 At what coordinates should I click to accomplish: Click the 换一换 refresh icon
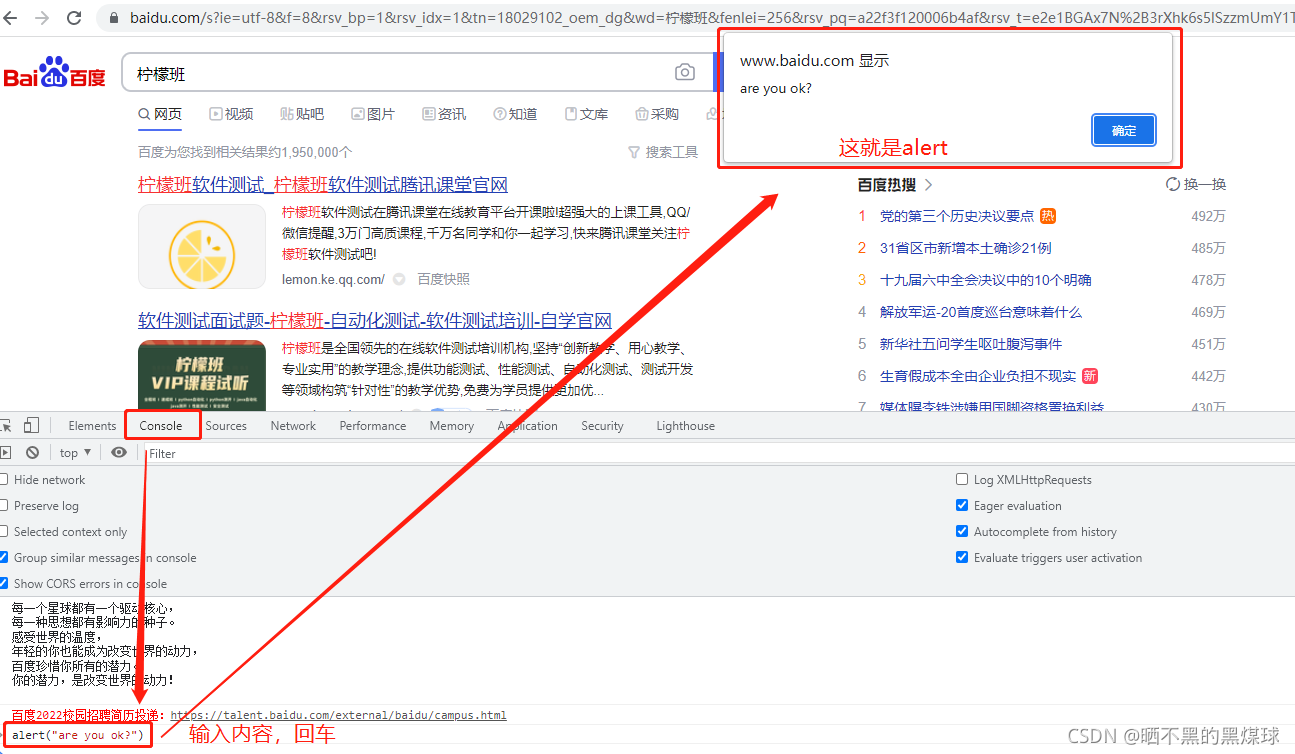(x=1173, y=184)
